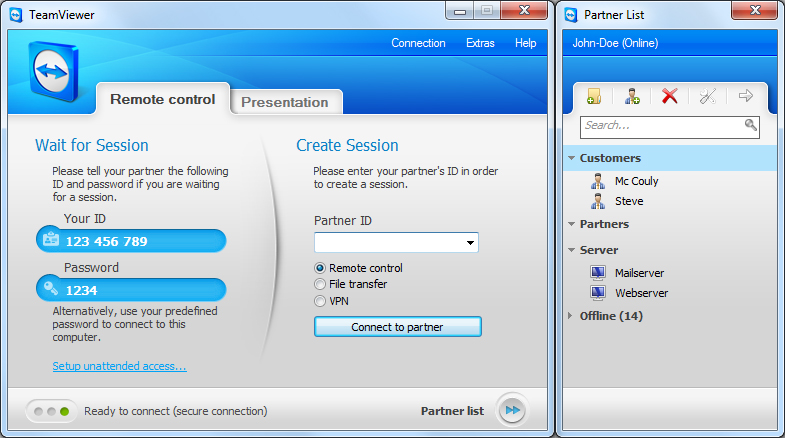Click the Ready to connect status text

coord(176,411)
